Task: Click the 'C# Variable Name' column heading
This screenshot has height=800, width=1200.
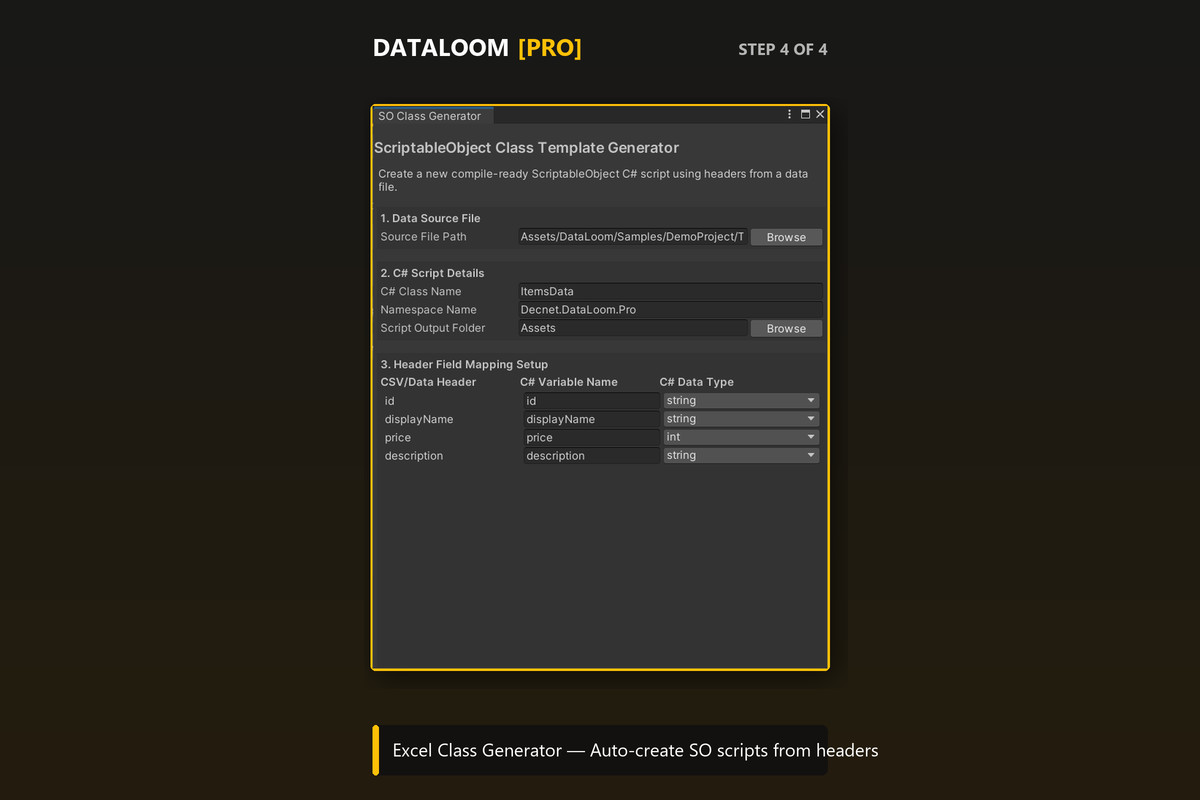Action: [569, 382]
